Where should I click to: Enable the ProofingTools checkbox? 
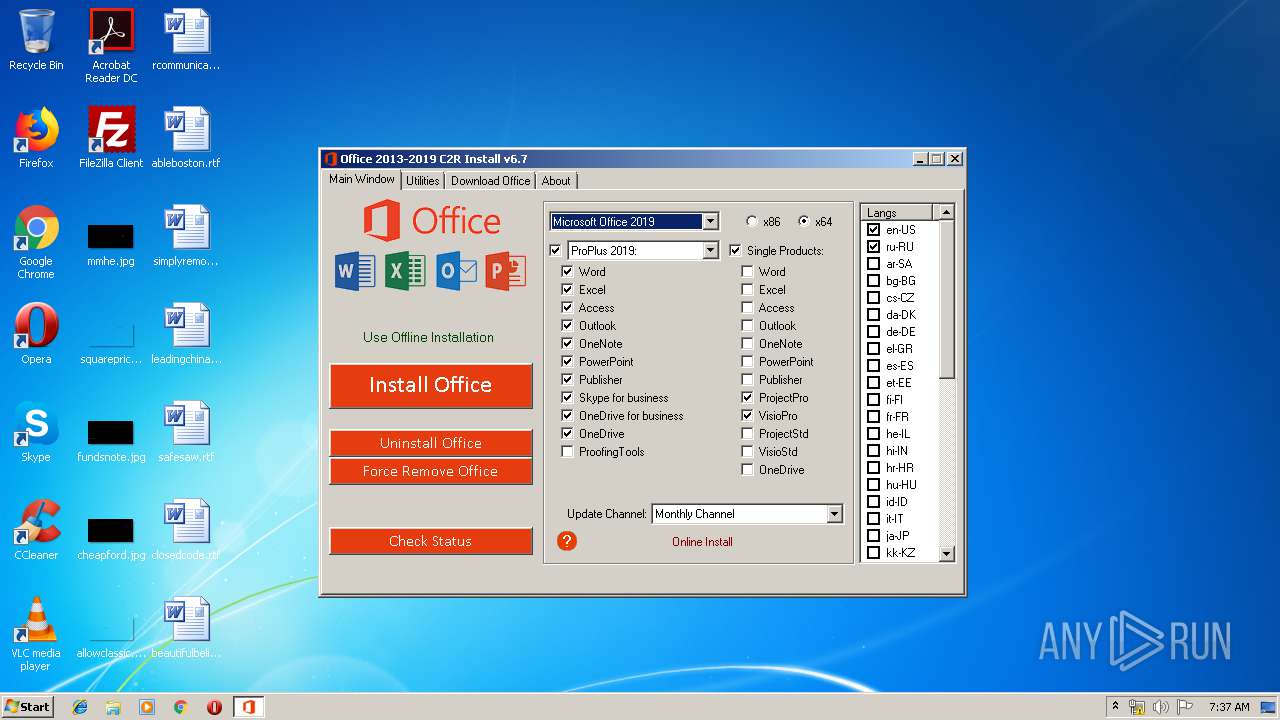click(x=568, y=452)
